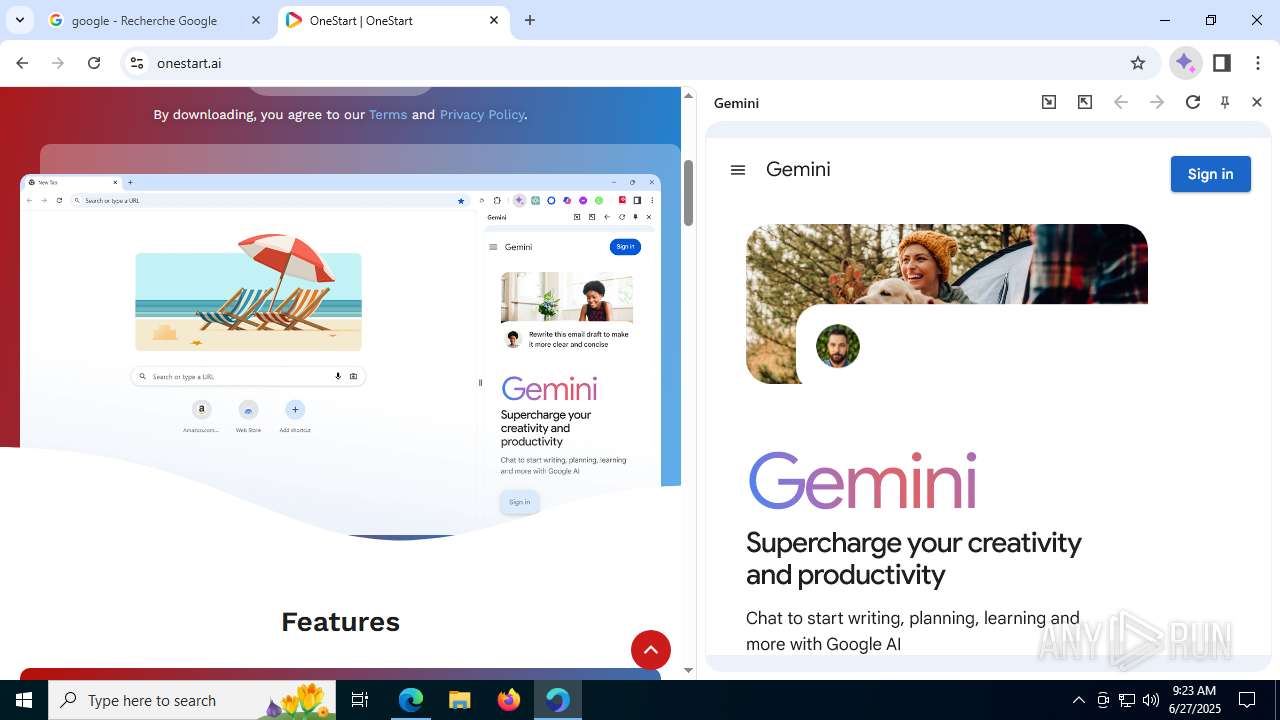Screen dimensions: 1280x720
Task: Bookmark this page with the star icon
Action: point(1138,63)
